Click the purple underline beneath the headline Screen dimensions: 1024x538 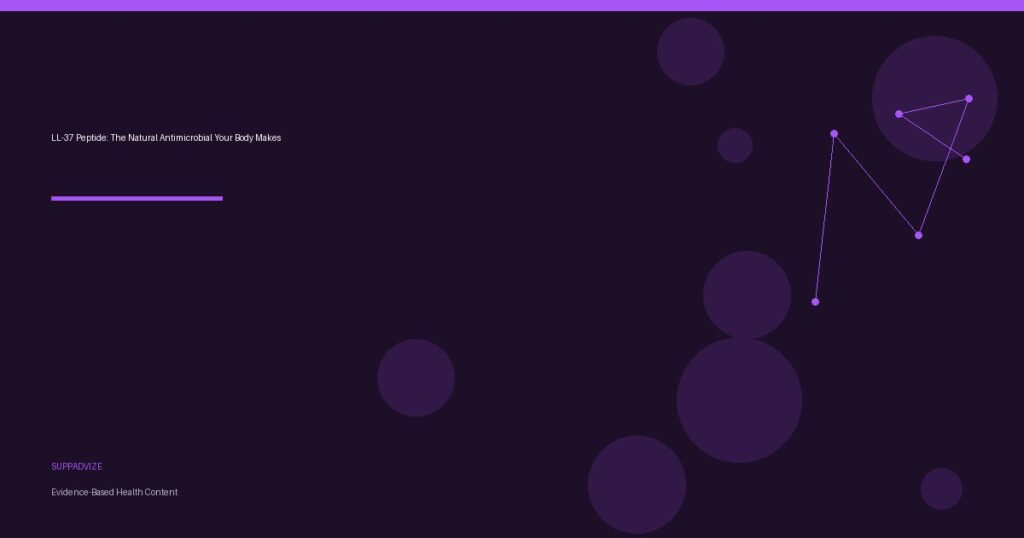coord(137,198)
